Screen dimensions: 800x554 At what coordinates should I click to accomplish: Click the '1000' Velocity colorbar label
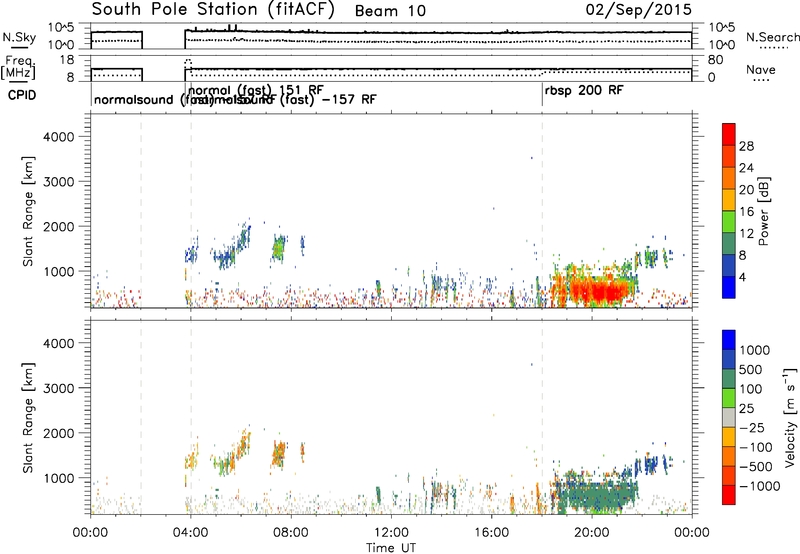click(755, 350)
